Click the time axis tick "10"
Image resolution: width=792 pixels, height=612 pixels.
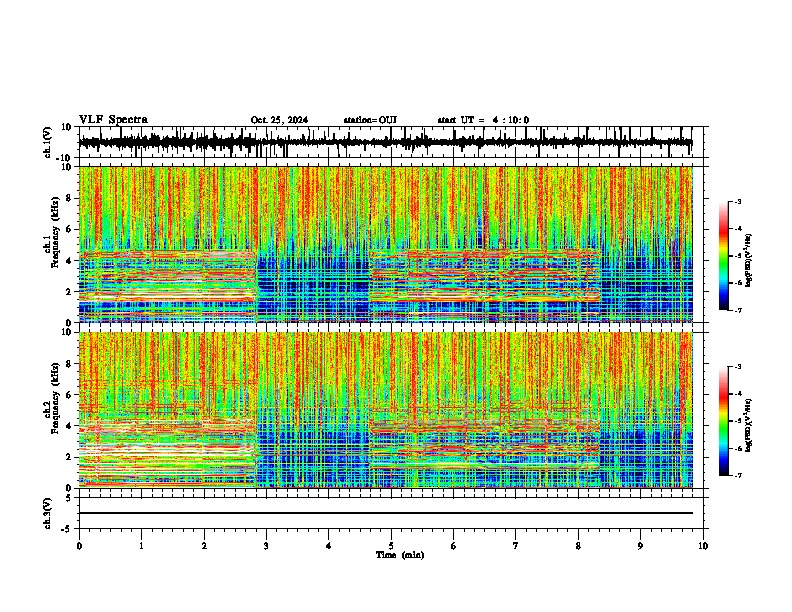point(703,546)
